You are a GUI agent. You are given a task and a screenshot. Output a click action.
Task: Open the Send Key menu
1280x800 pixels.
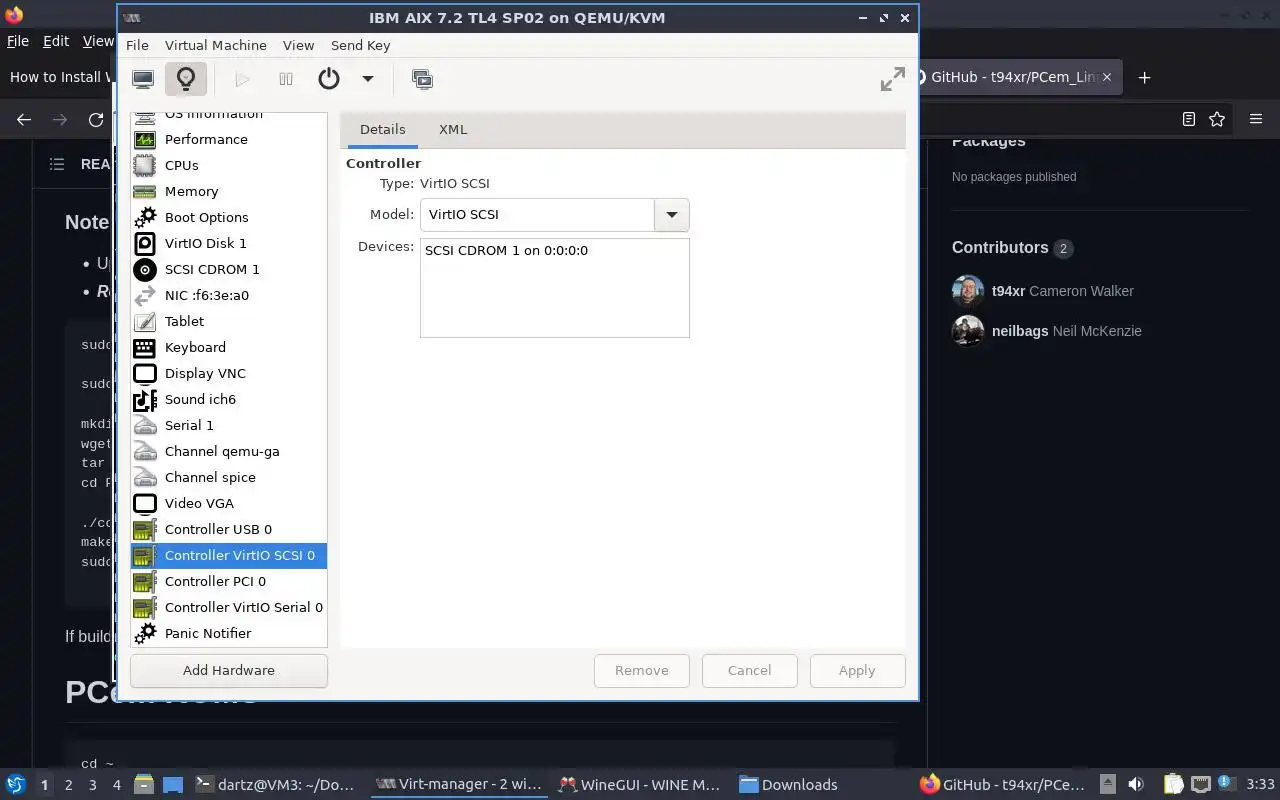[x=360, y=45]
